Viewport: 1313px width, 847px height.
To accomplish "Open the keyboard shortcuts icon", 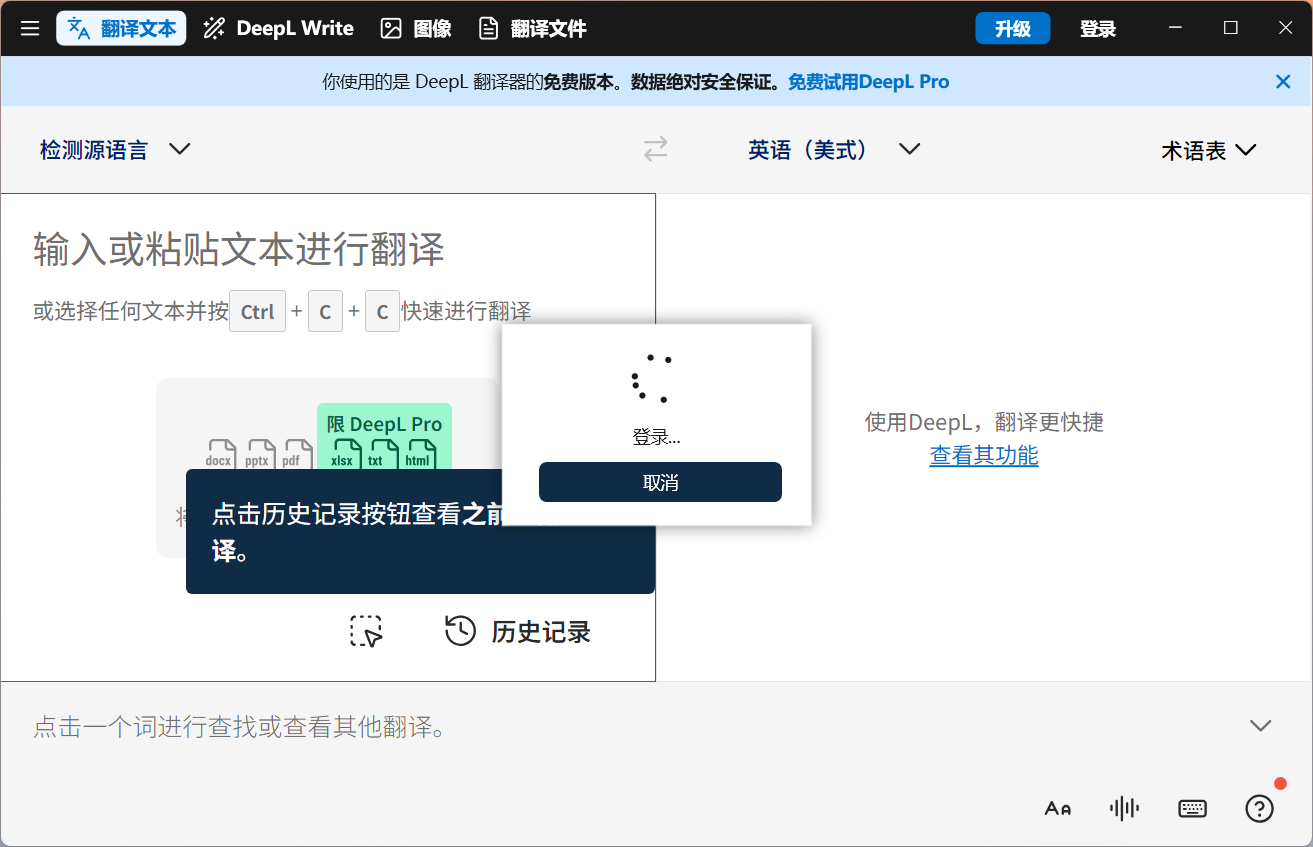I will pos(1192,808).
